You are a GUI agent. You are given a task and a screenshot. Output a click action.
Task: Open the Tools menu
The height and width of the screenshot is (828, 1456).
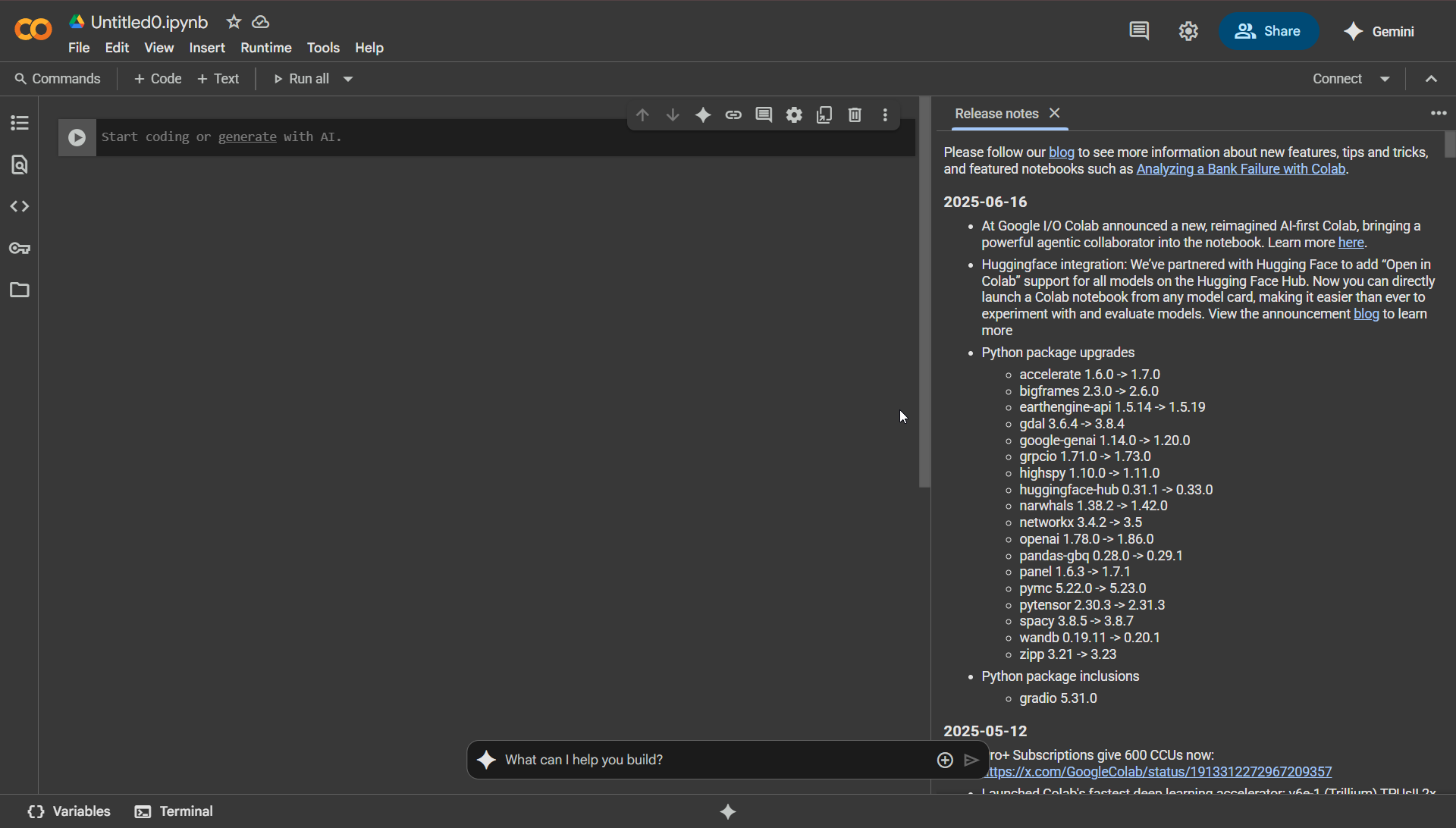[x=323, y=48]
